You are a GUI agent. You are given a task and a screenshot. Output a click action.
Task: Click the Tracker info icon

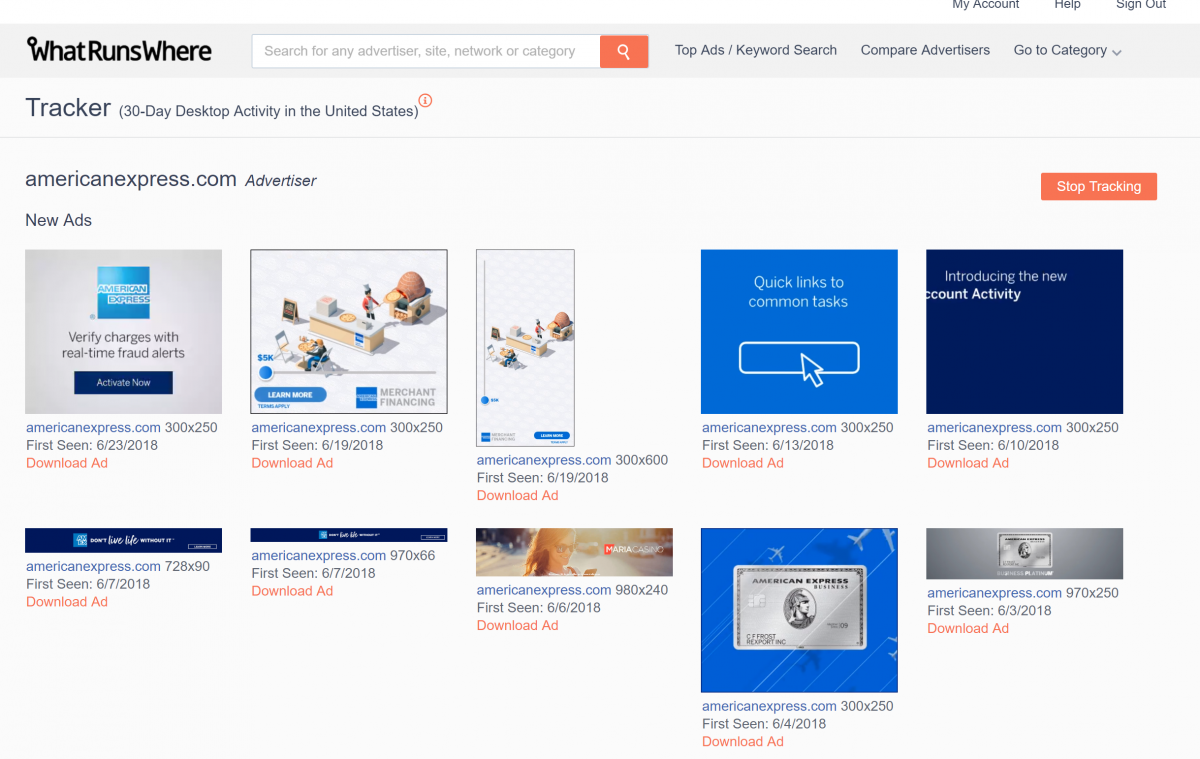coord(426,100)
